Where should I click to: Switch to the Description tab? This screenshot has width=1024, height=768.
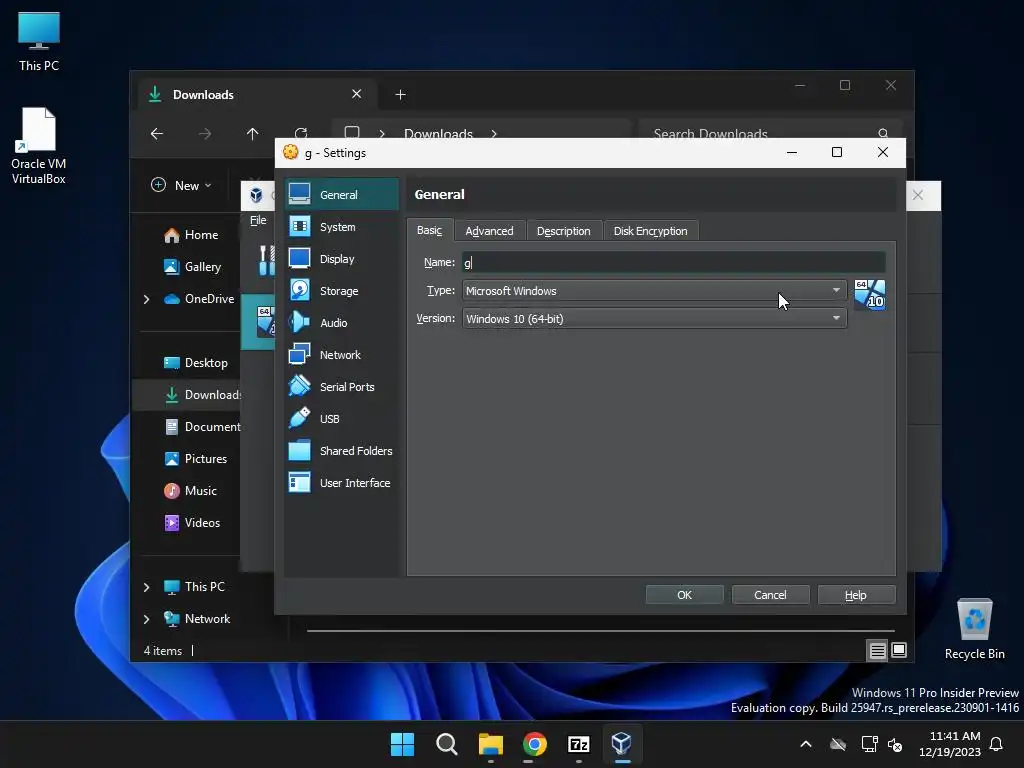pos(564,231)
